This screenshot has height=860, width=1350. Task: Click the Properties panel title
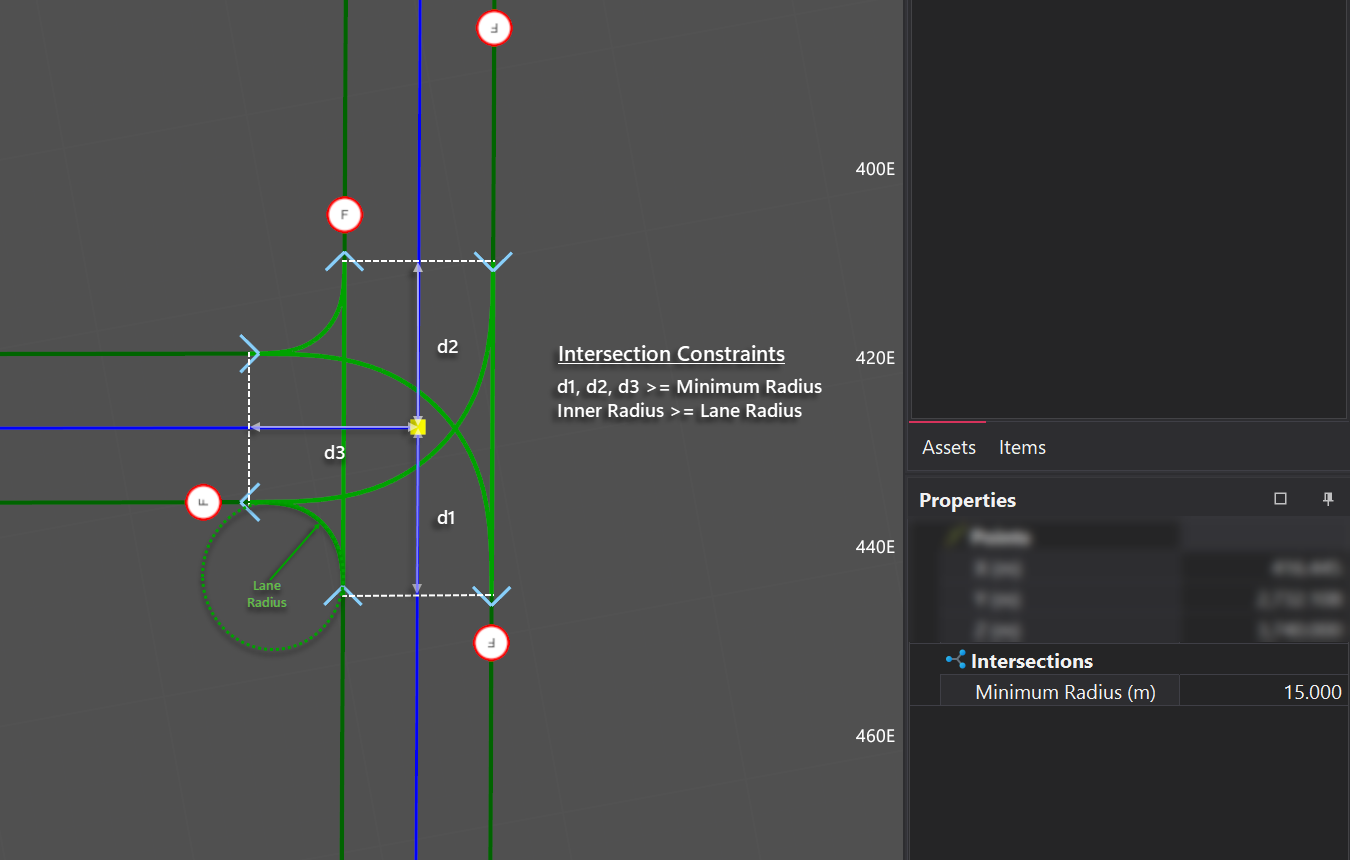pos(967,500)
